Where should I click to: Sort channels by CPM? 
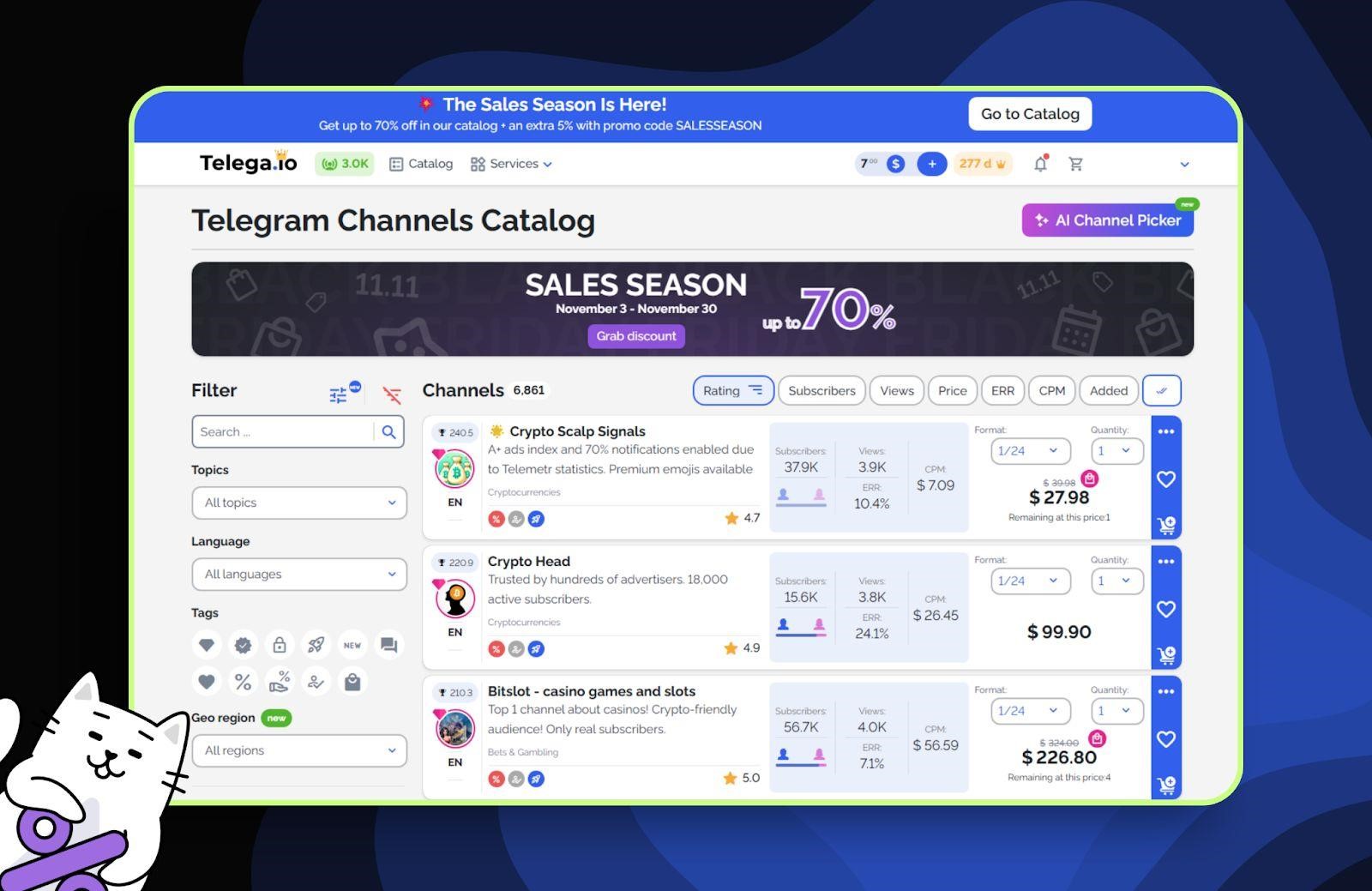click(x=1052, y=390)
